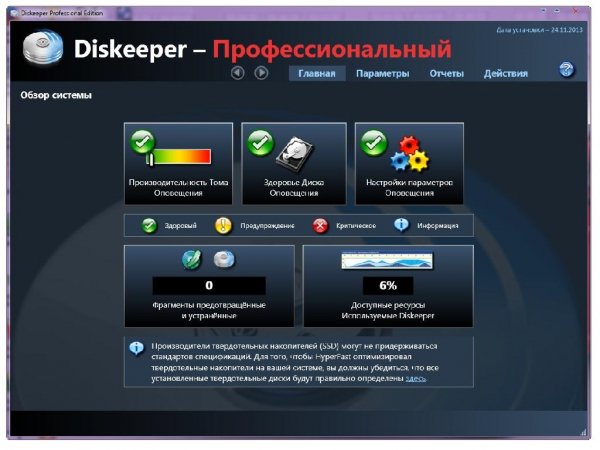Click the green check on volume performance tile

[x=142, y=142]
